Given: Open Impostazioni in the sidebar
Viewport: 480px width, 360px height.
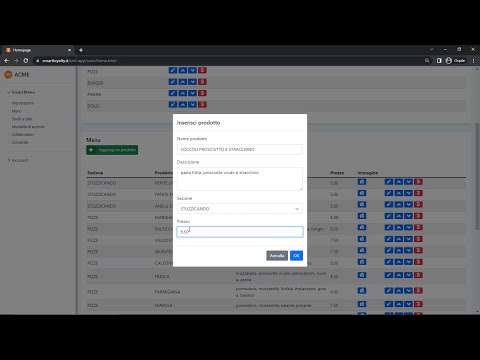Looking at the screenshot, I should 22,103.
